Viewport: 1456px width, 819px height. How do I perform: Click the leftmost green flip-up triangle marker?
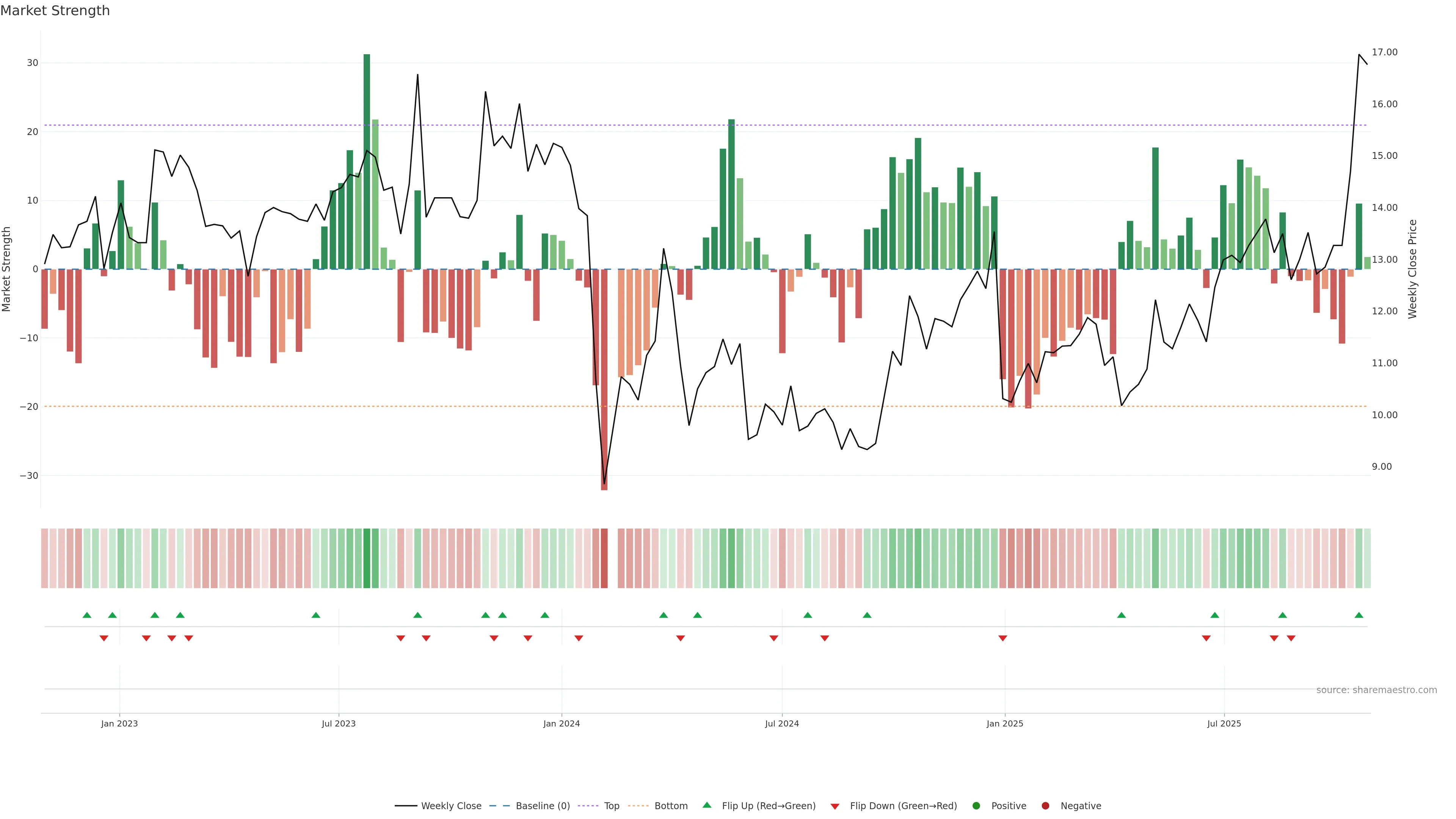coord(86,615)
